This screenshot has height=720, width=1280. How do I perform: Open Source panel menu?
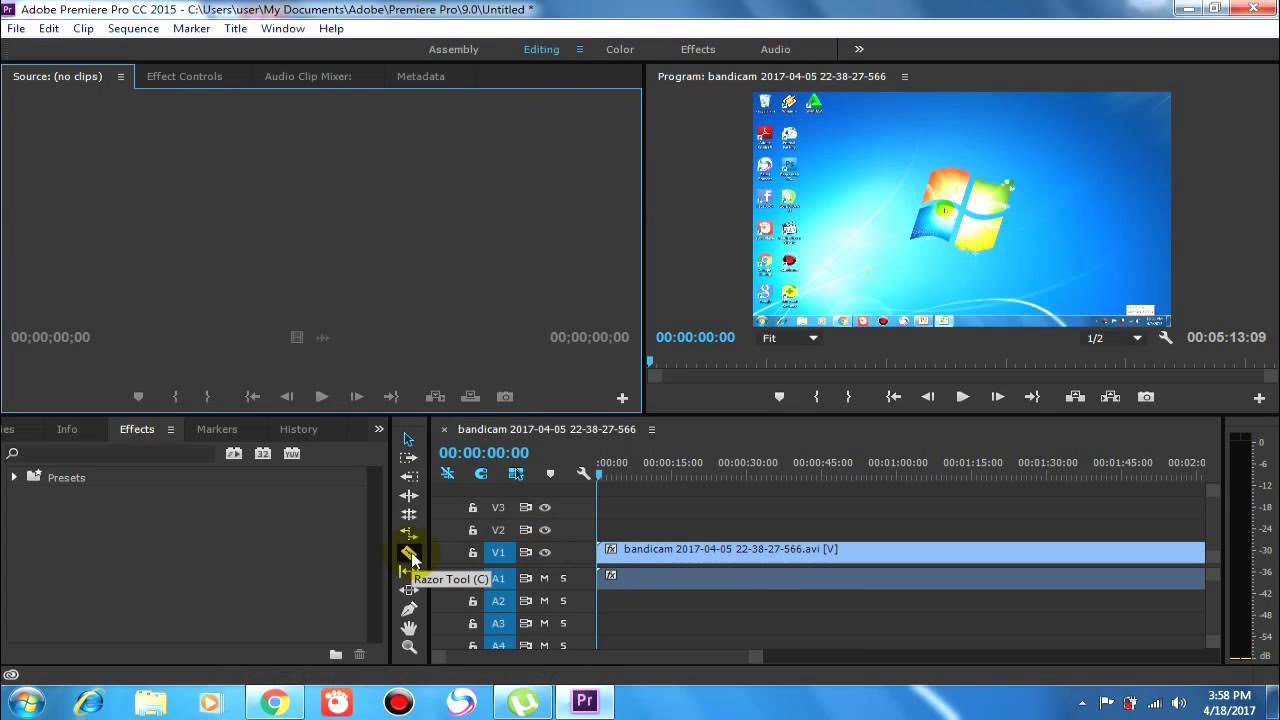pos(121,77)
